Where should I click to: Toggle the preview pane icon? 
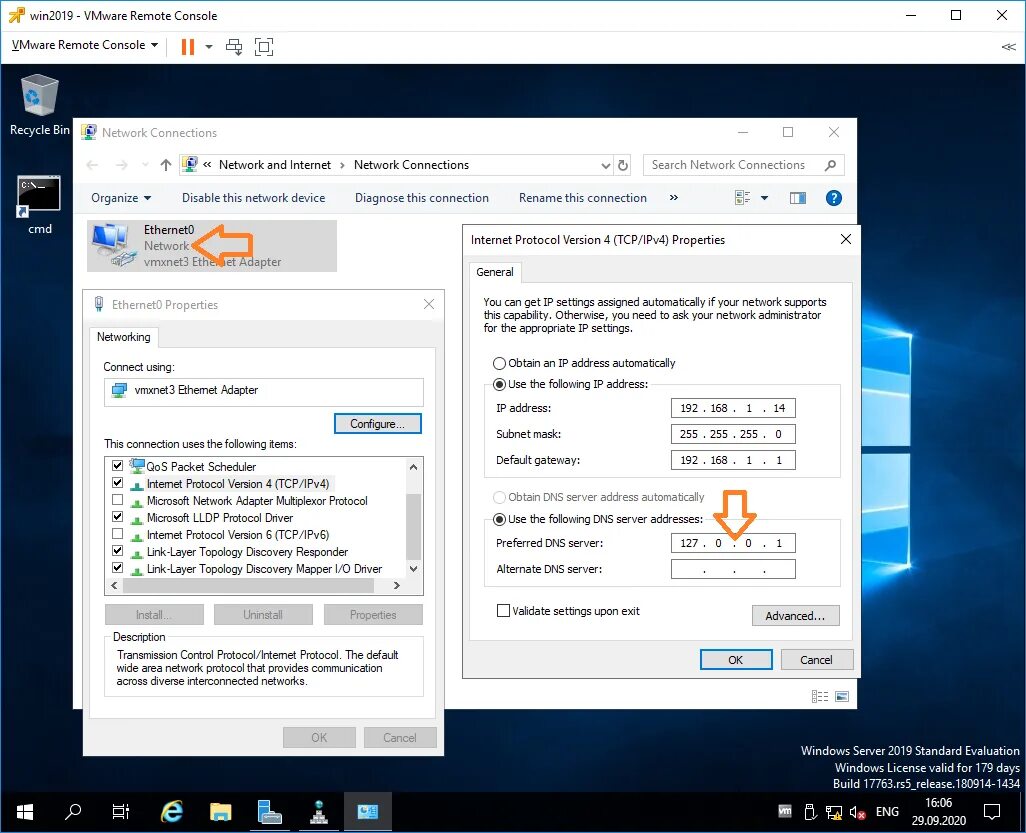pos(798,198)
